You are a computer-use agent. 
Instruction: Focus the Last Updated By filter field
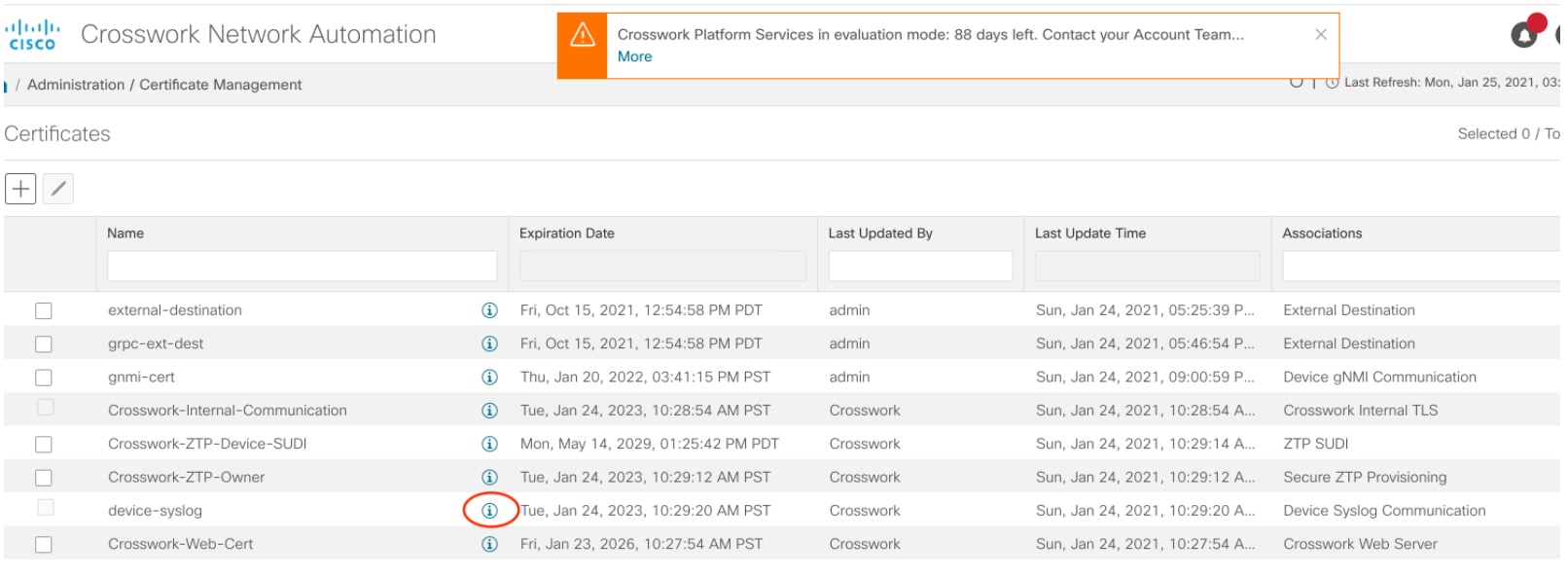[920, 266]
